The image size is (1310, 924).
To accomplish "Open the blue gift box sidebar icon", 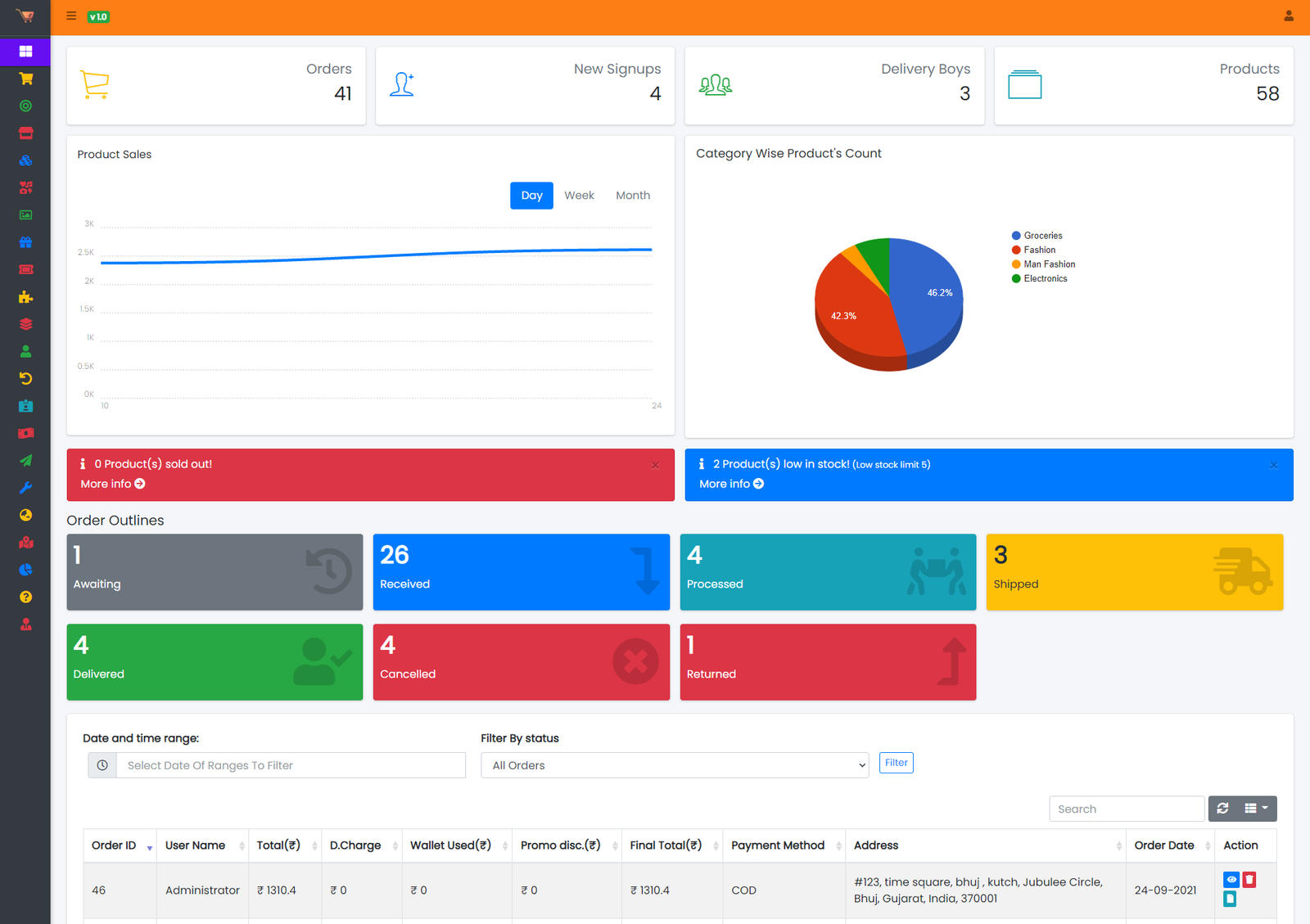I will (25, 242).
